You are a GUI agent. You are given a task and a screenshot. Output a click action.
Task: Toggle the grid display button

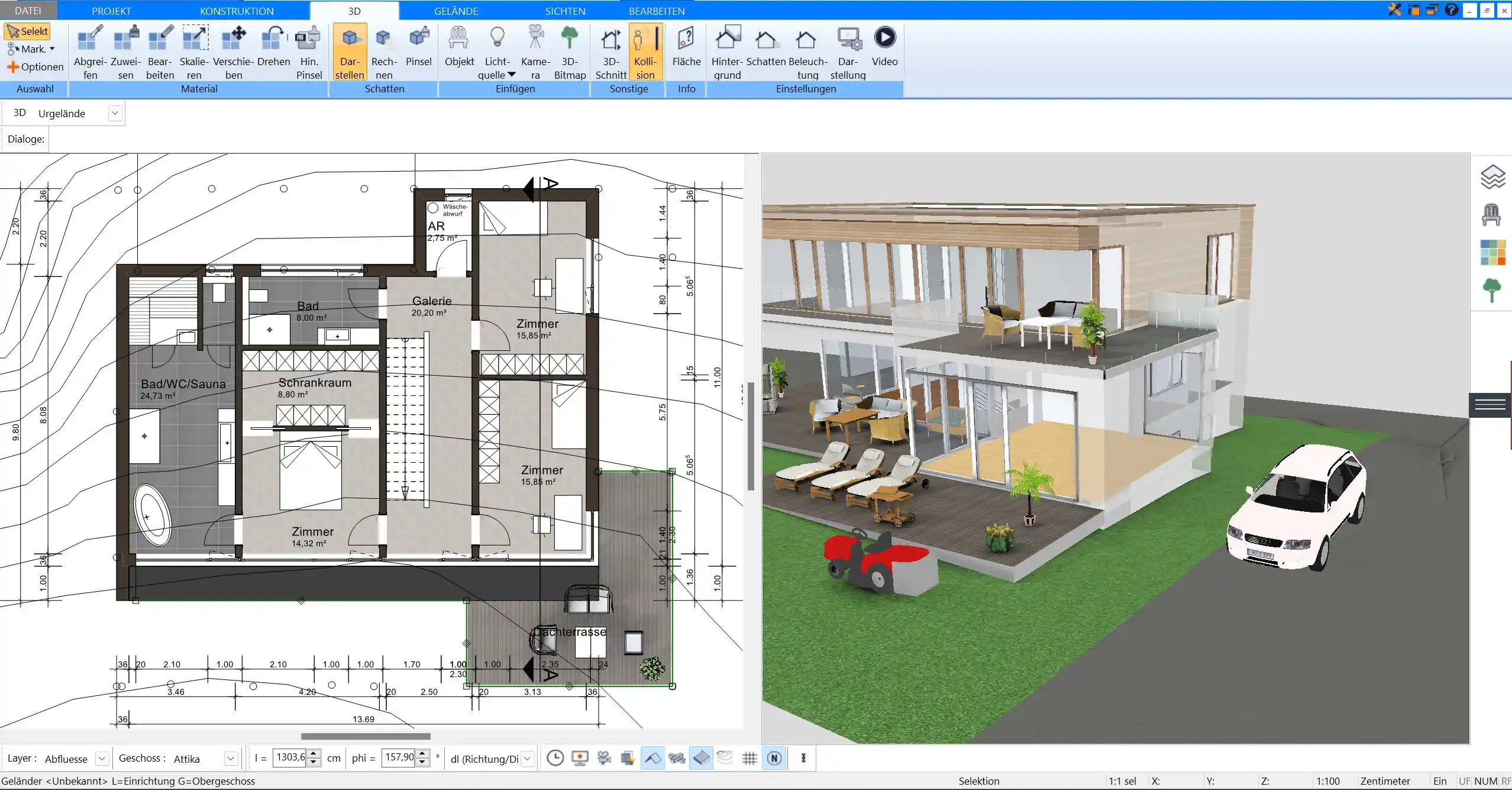pyautogui.click(x=749, y=758)
